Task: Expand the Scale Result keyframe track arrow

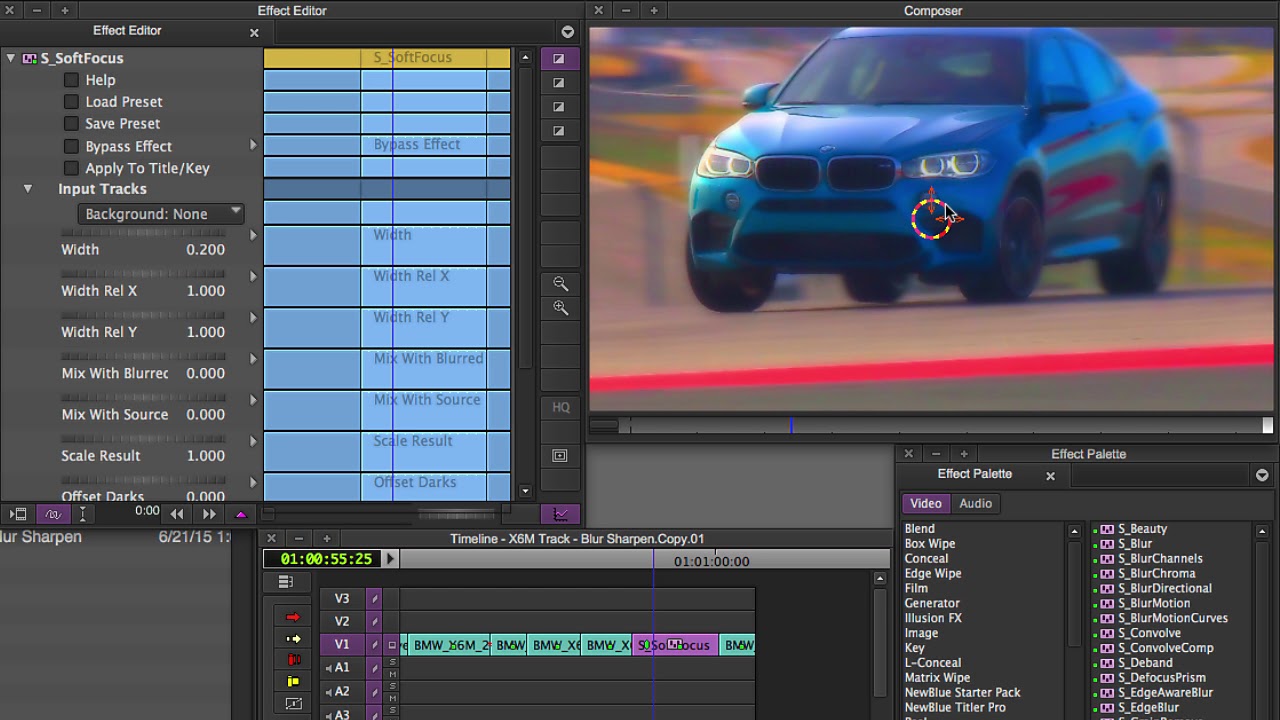Action: point(253,441)
